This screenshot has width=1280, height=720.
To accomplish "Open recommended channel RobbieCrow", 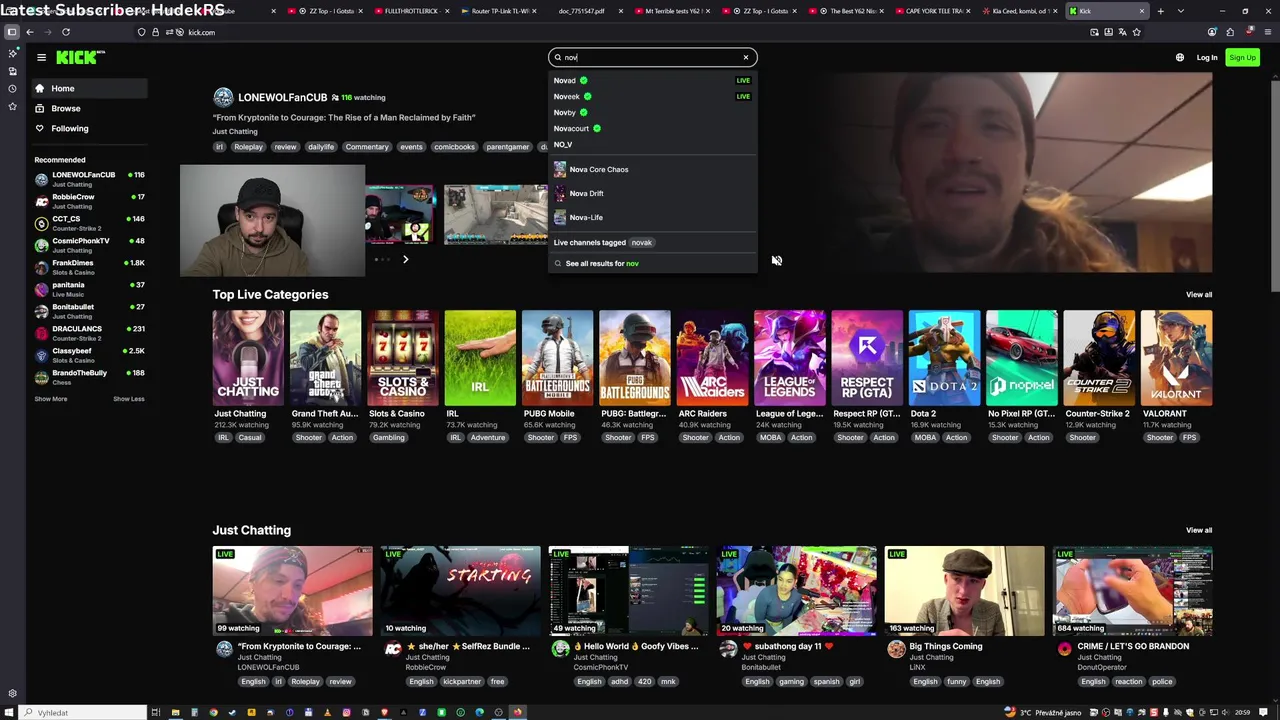I will coord(89,201).
